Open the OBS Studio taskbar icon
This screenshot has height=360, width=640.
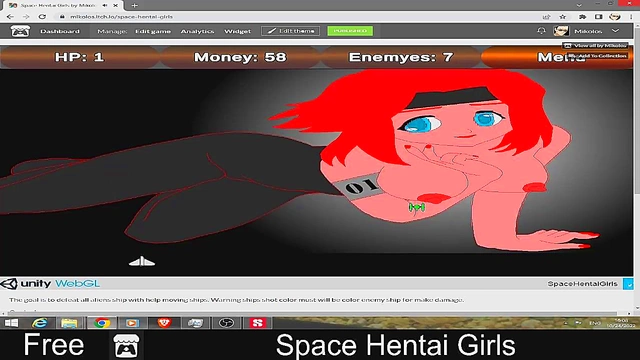click(226, 323)
